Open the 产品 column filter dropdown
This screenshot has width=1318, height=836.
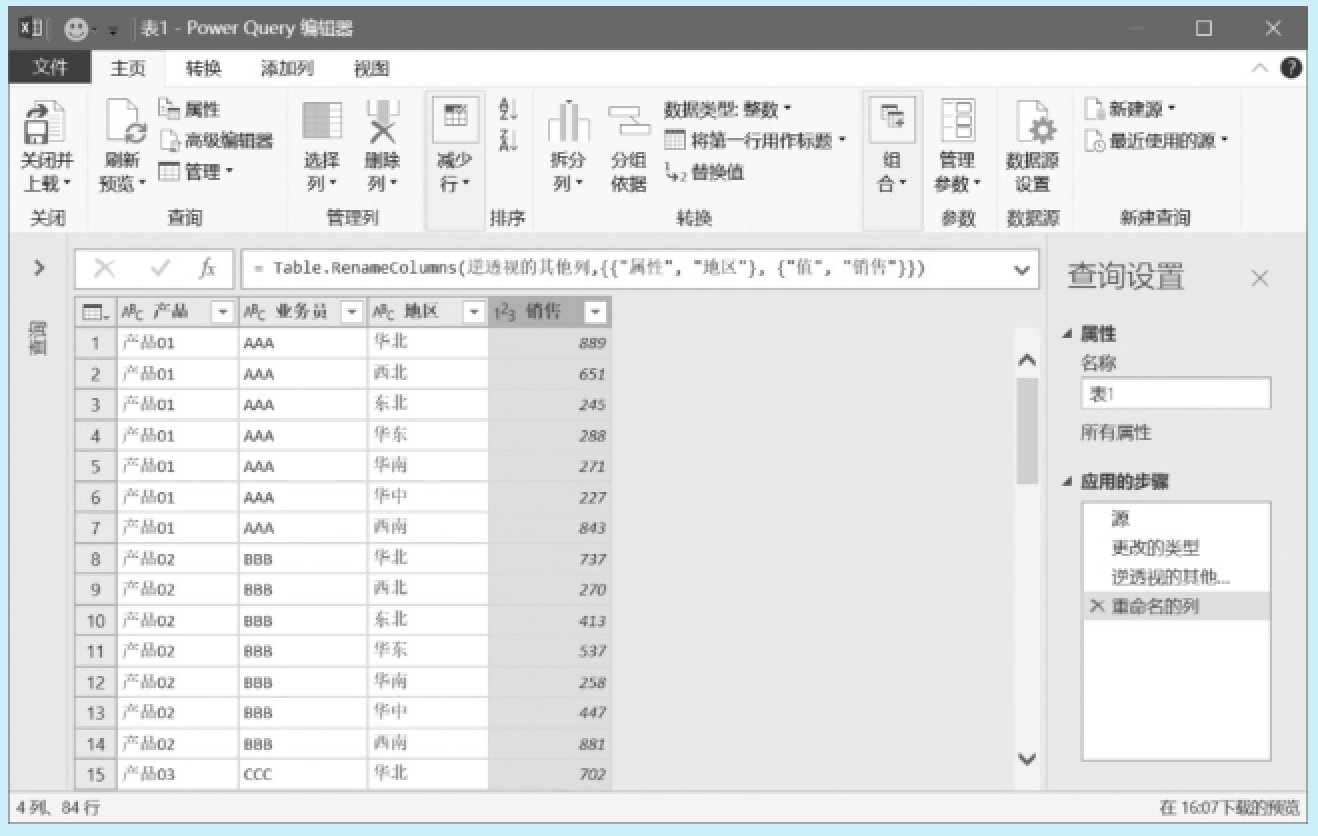point(223,313)
